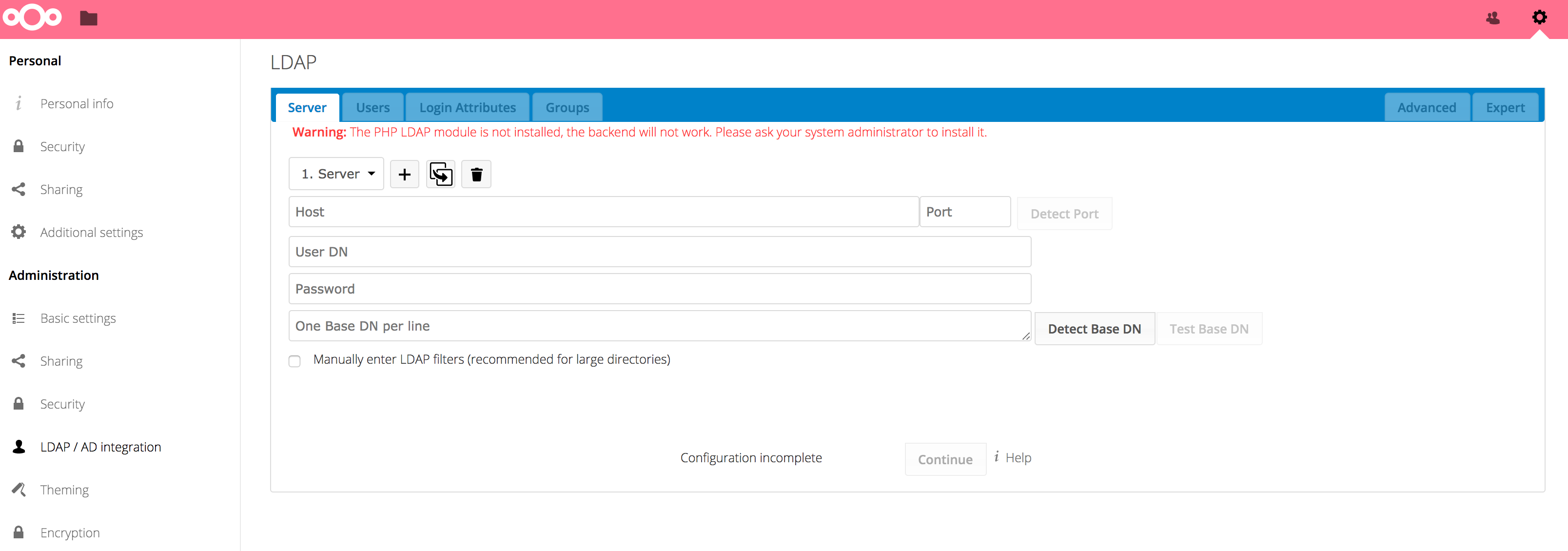Add a new server configuration with plus icon
1568x551 pixels.
404,175
